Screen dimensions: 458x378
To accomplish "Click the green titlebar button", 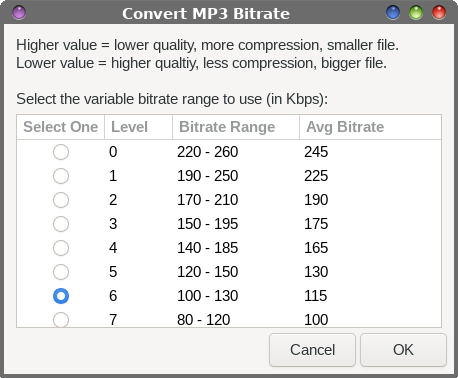I will (416, 13).
